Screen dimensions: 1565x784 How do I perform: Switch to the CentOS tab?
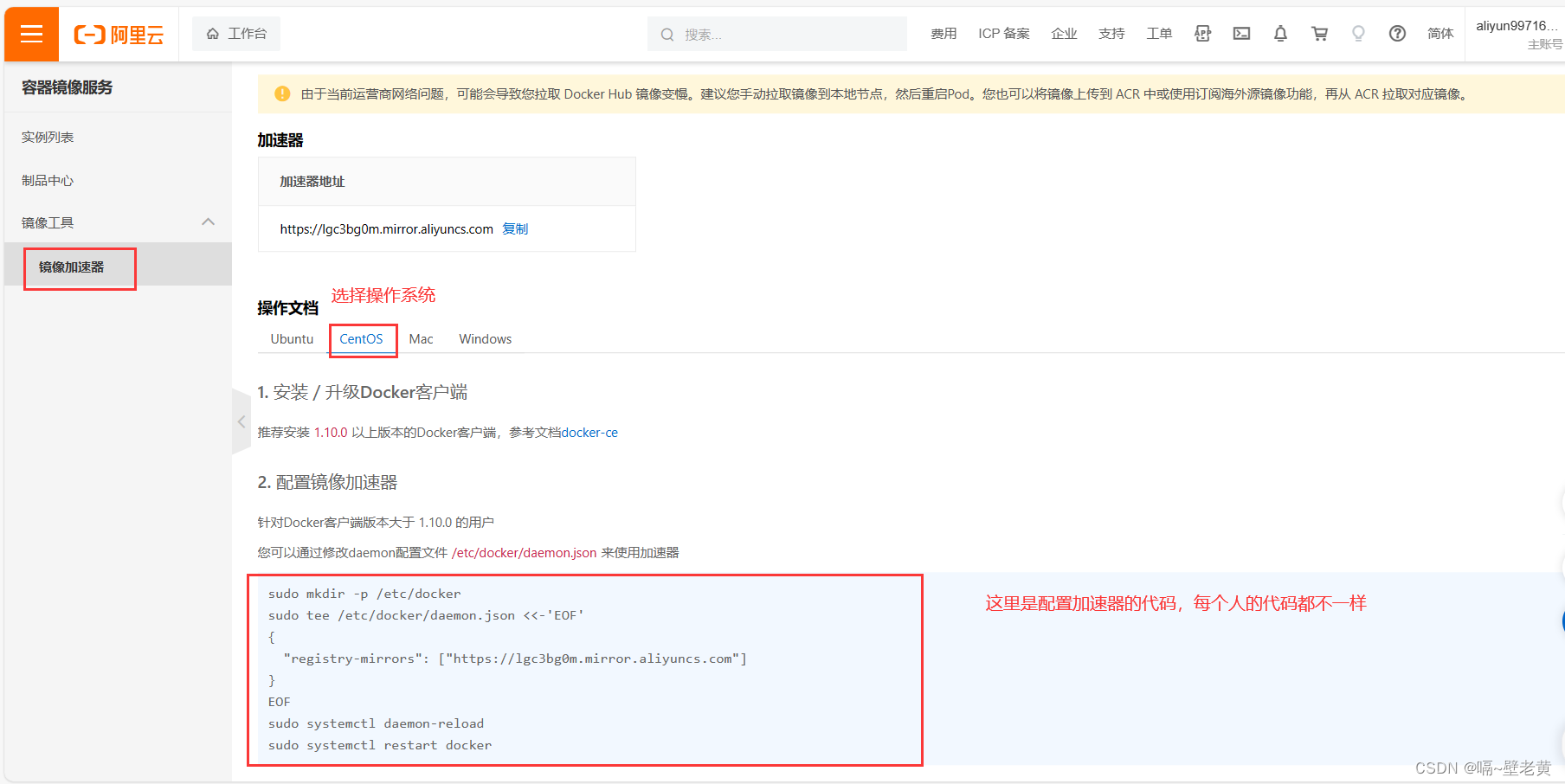coord(361,339)
